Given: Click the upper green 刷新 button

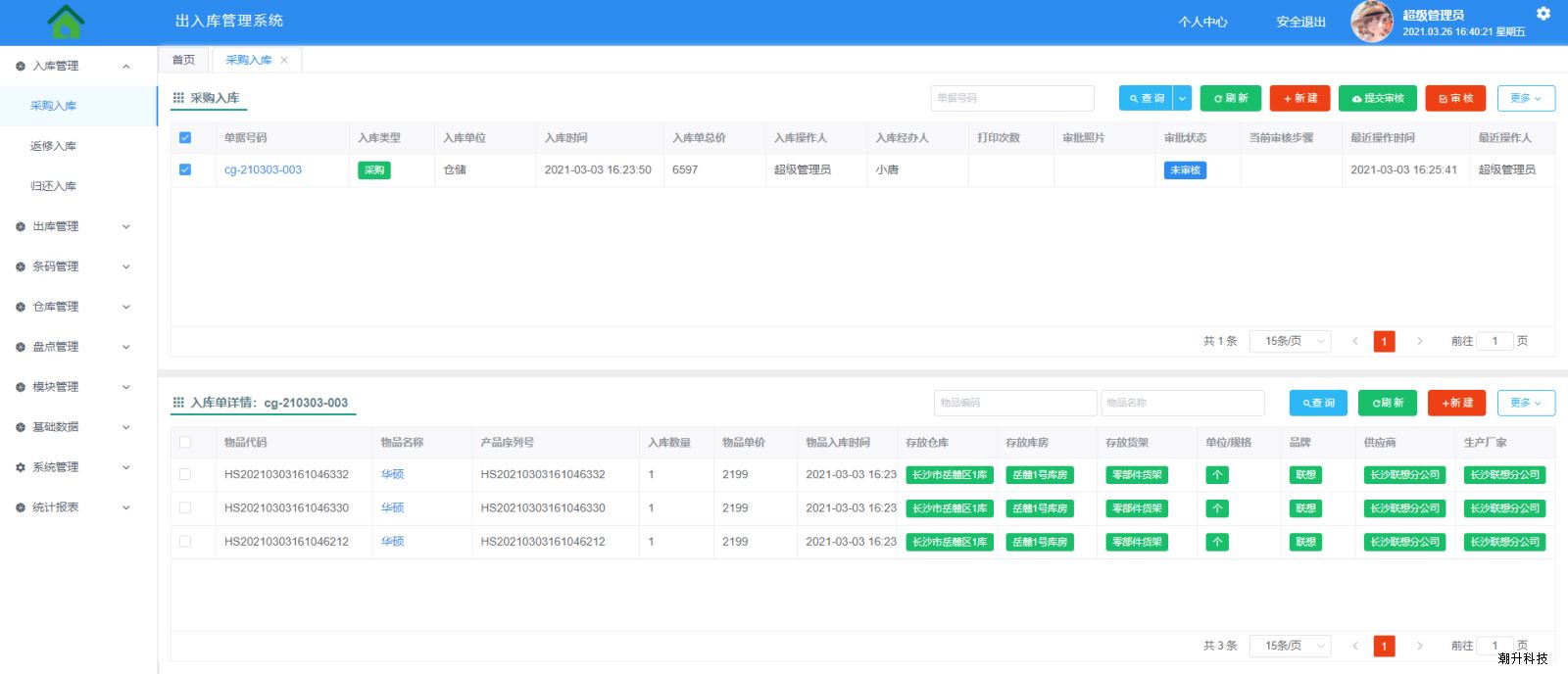Looking at the screenshot, I should pyautogui.click(x=1231, y=98).
